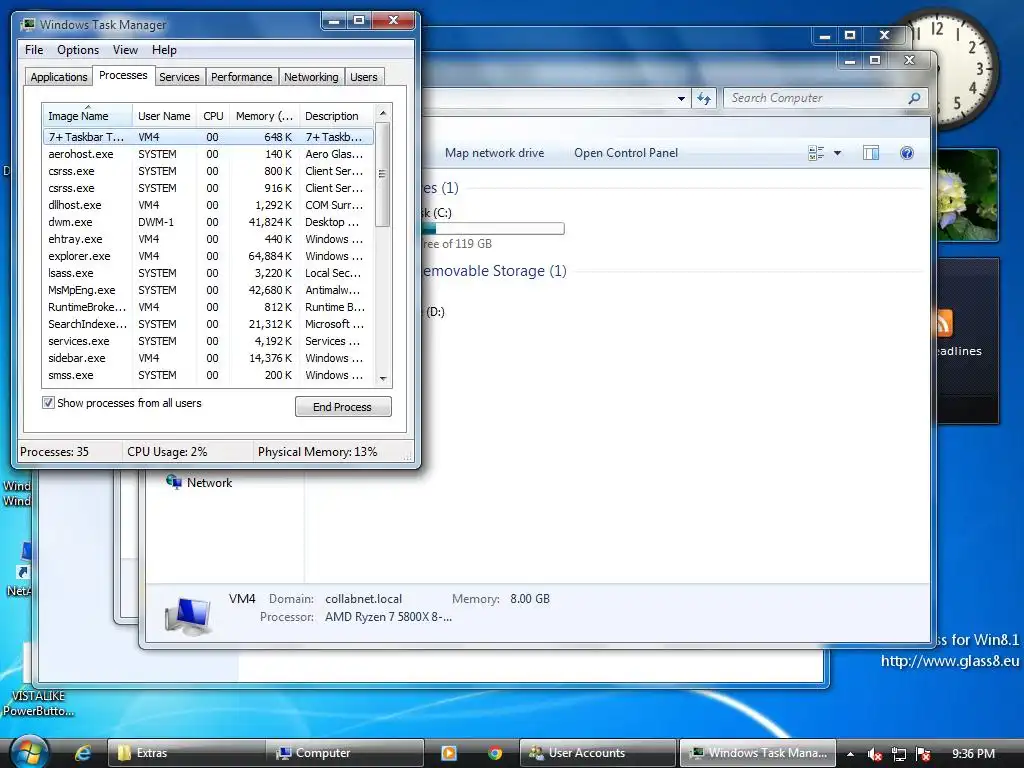Switch to the Services tab
Screen dimensions: 1024x768
point(179,77)
